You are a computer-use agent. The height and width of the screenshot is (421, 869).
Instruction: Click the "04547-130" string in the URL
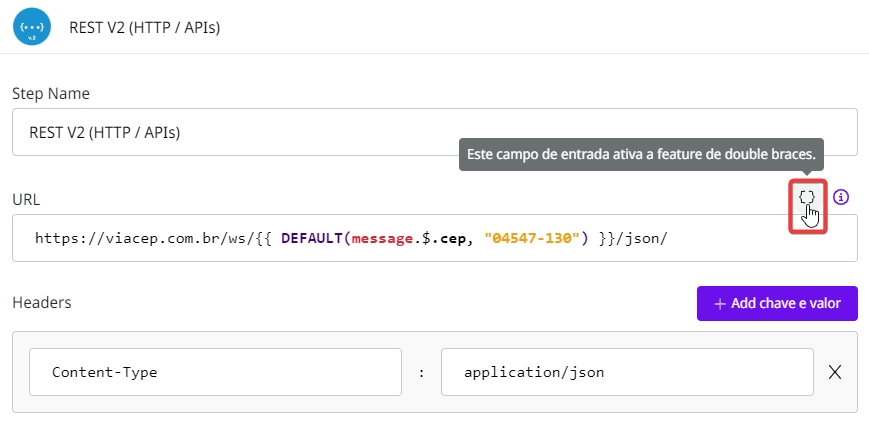(x=531, y=239)
